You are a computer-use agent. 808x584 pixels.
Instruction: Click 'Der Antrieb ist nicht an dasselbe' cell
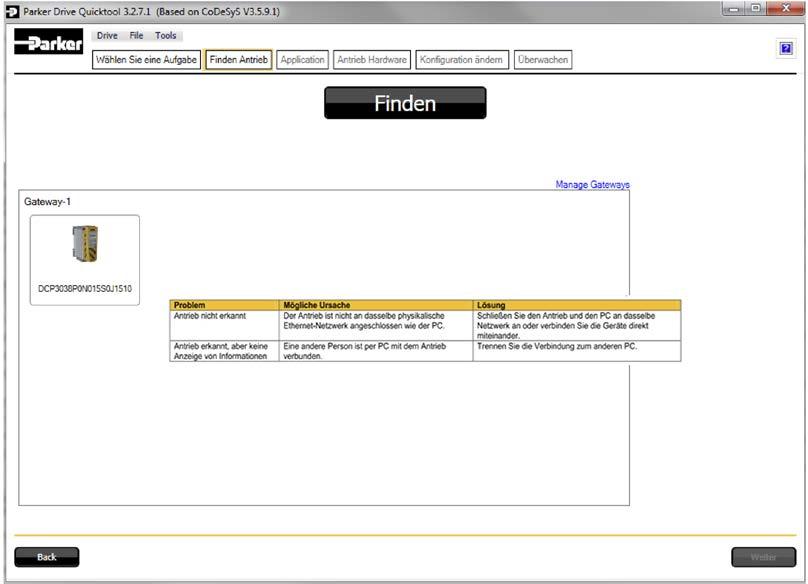[x=376, y=325]
